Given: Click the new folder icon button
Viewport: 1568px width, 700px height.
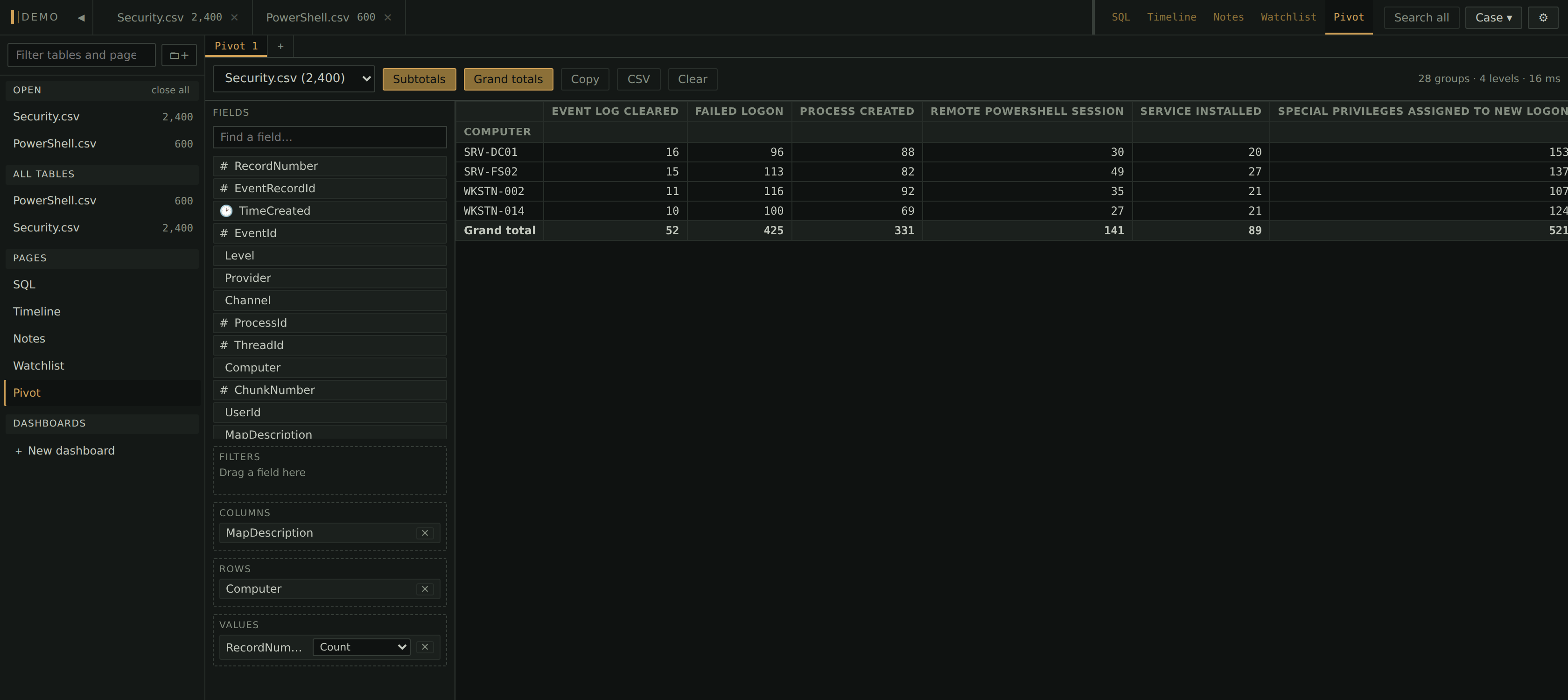Looking at the screenshot, I should coord(179,56).
